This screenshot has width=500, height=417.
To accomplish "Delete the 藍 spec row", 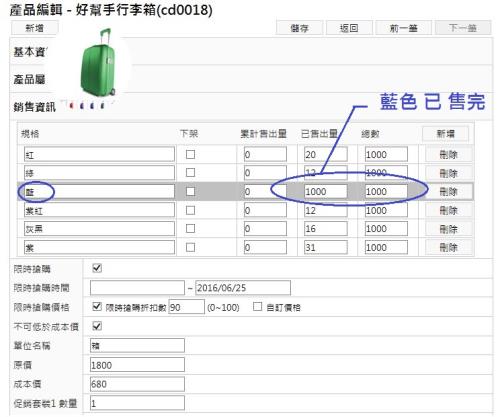I will click(449, 192).
